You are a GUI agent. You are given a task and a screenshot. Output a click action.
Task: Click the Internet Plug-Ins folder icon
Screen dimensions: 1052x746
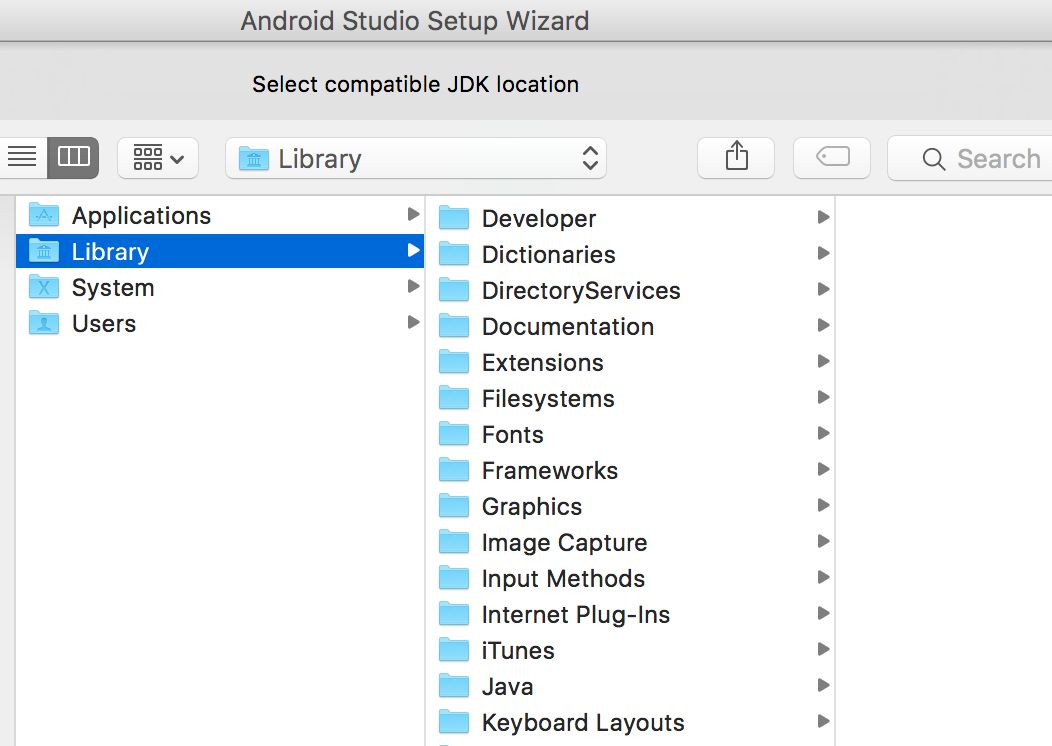[454, 614]
